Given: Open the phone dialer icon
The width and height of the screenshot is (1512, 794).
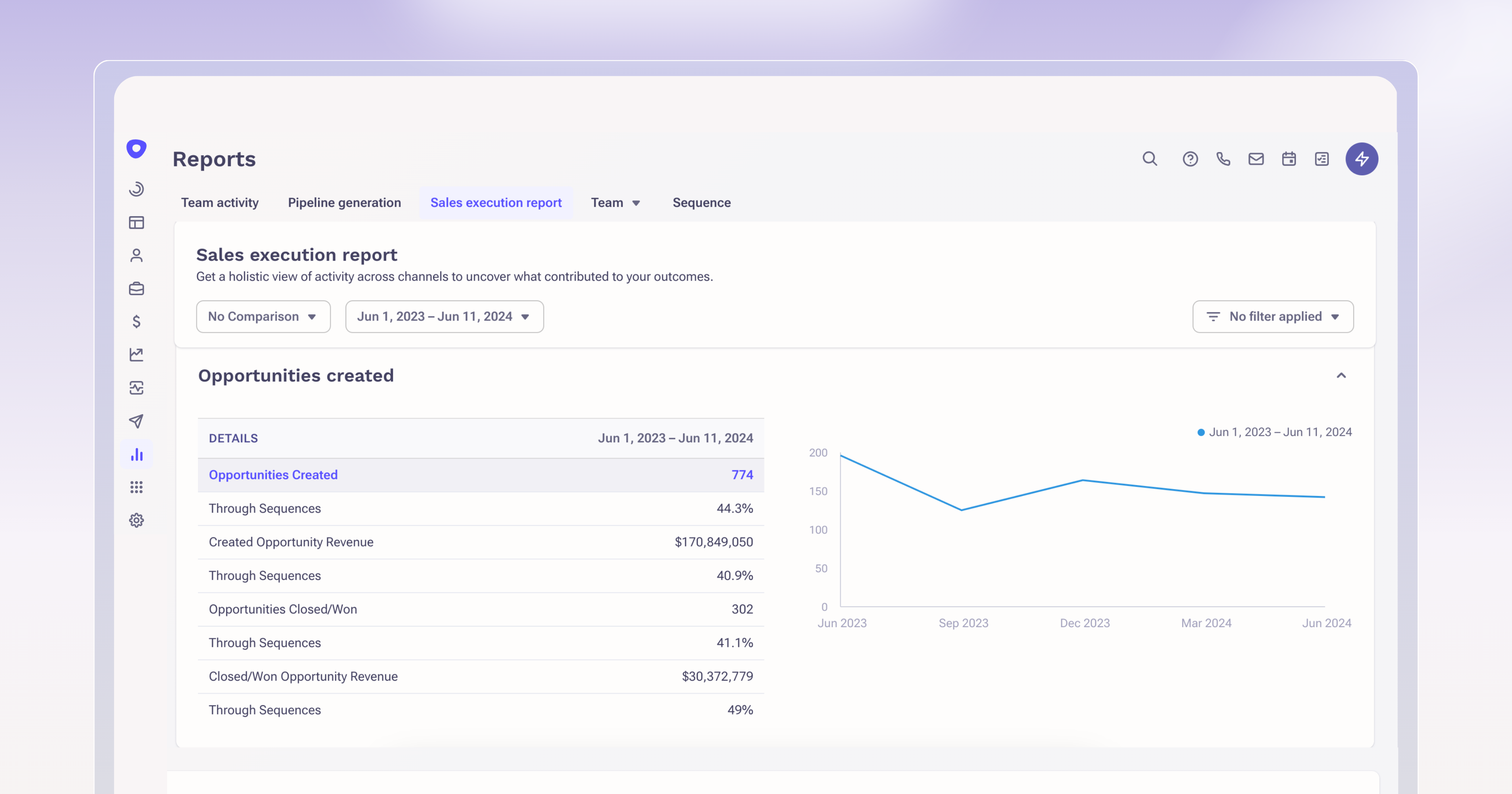Looking at the screenshot, I should (x=1223, y=159).
